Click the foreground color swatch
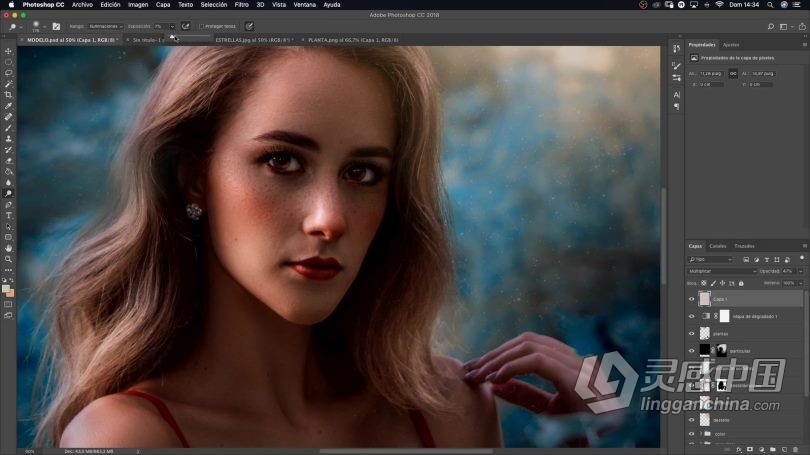The width and height of the screenshot is (810, 455). pyautogui.click(x=6, y=289)
